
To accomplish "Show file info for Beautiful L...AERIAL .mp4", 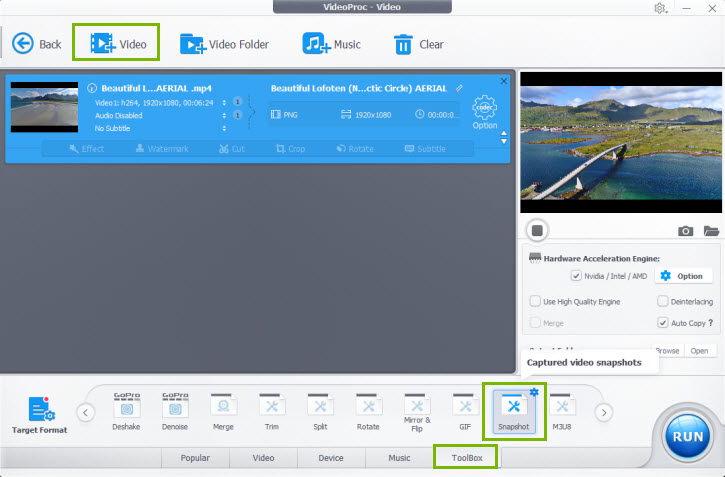I will pos(92,88).
